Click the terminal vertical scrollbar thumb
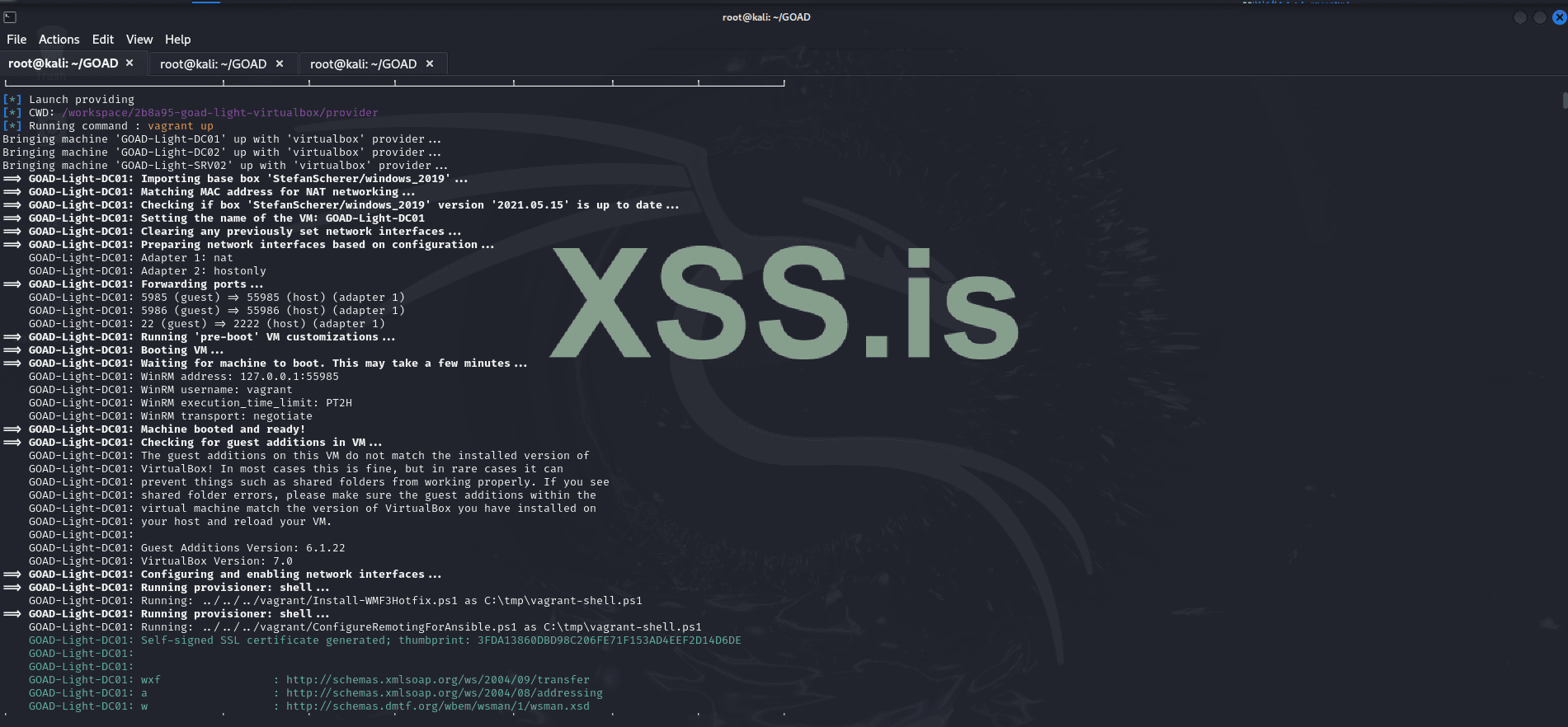Screen dimensions: 1568x727 [x=1565, y=101]
